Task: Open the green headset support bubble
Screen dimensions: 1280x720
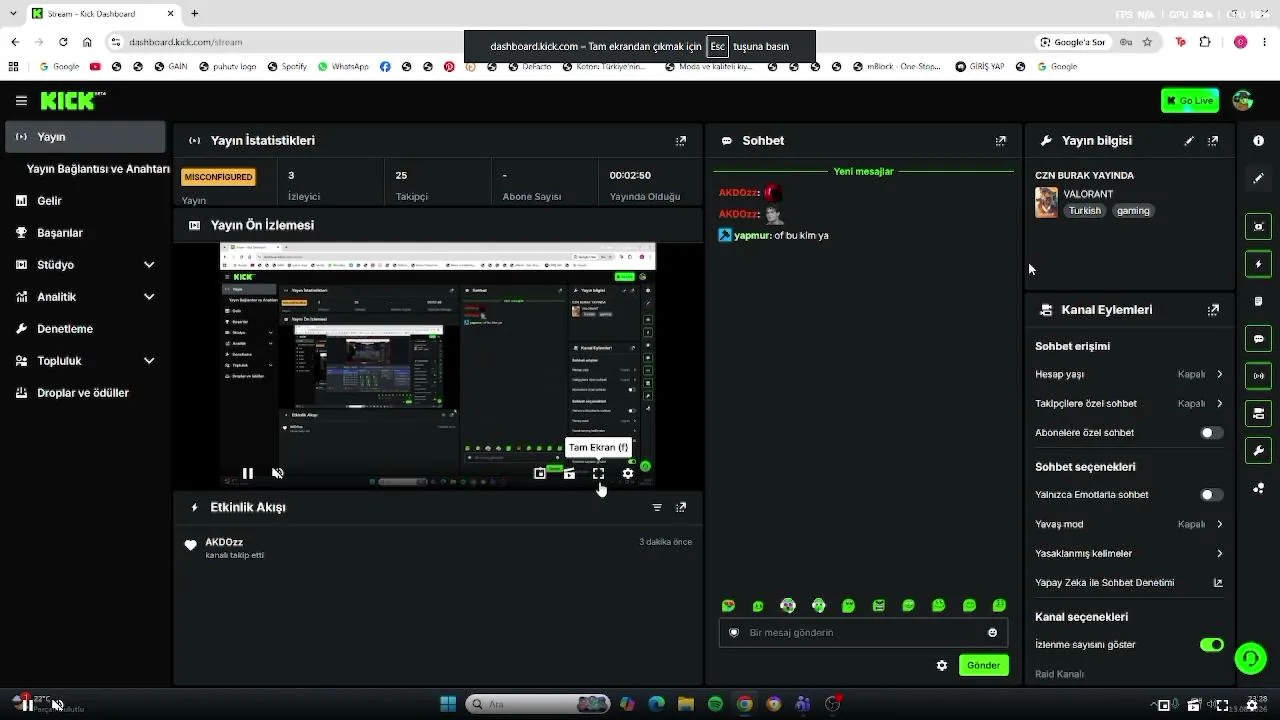Action: [x=1250, y=658]
